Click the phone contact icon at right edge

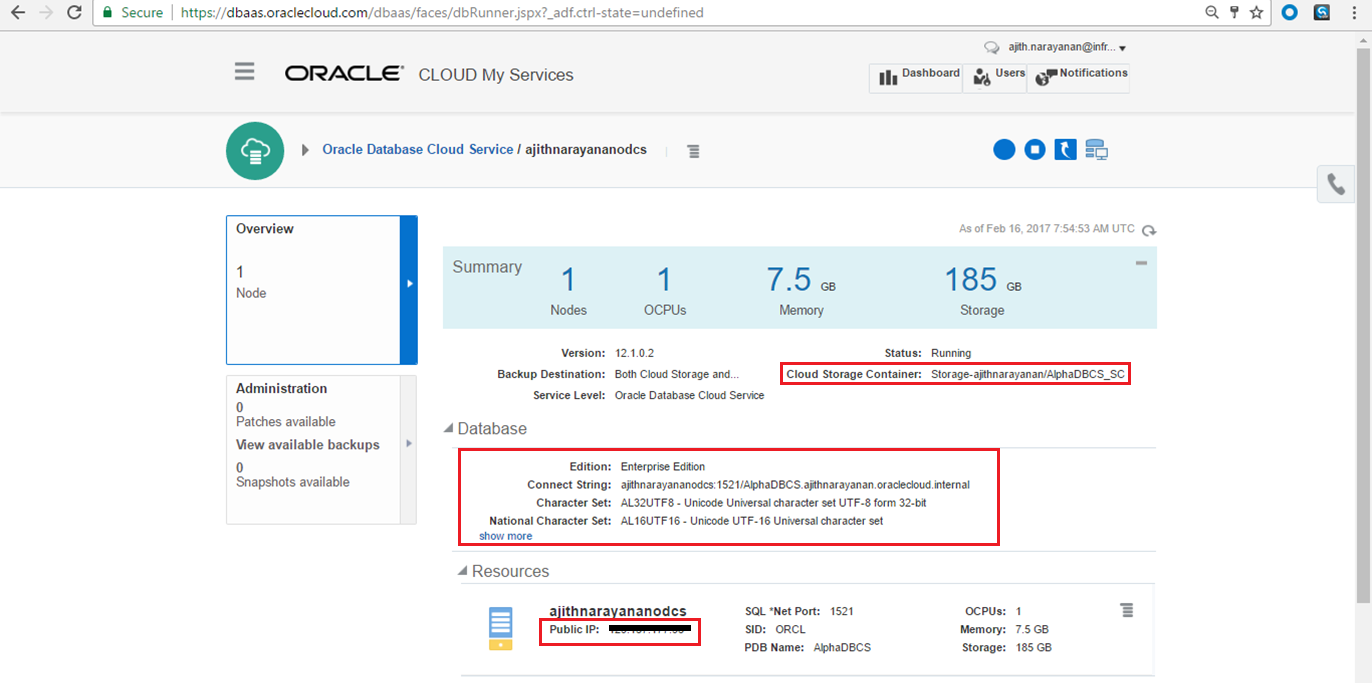pyautogui.click(x=1336, y=184)
